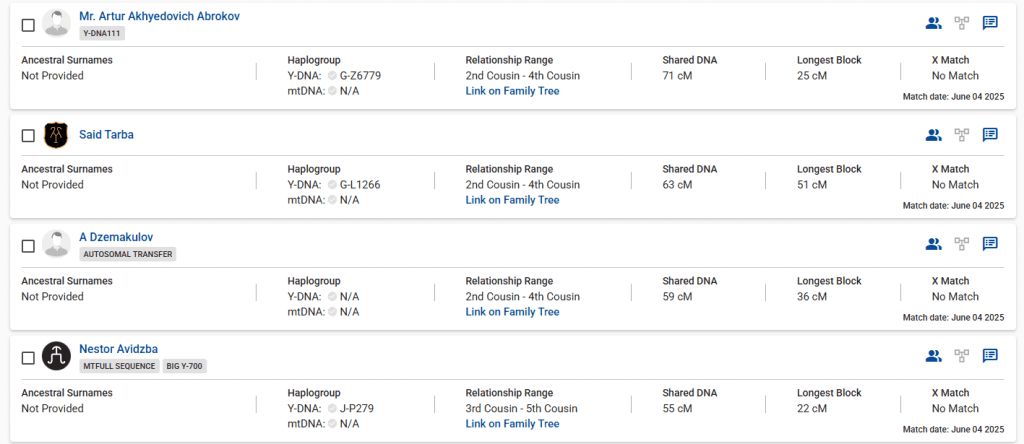Open notes icon for A Dzemakulov

(990, 243)
